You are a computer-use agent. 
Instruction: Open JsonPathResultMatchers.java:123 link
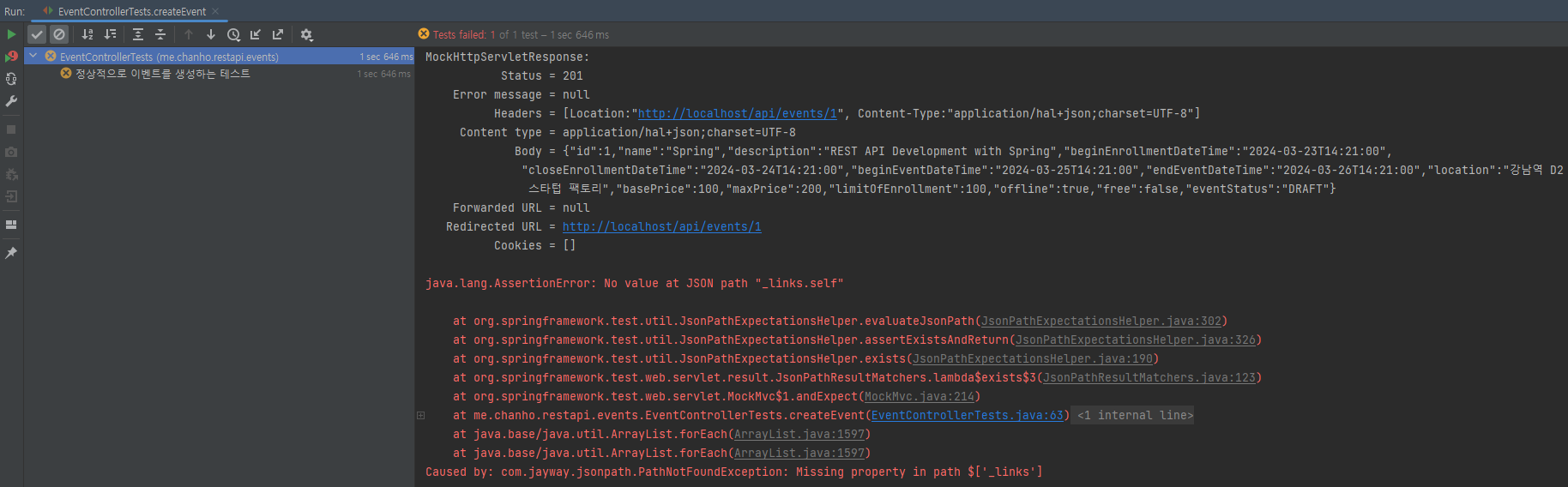point(1149,377)
